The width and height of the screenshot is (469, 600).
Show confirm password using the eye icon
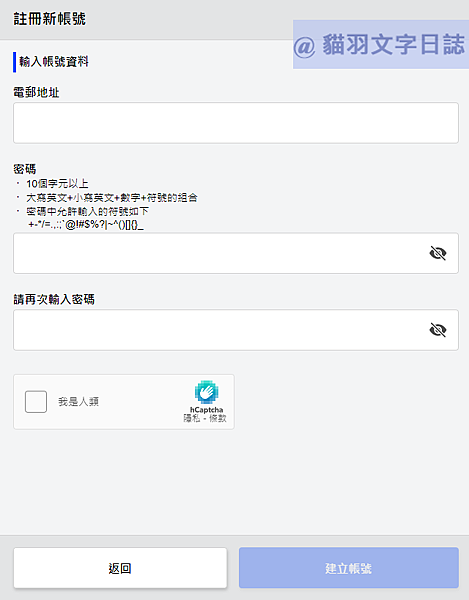tap(438, 330)
